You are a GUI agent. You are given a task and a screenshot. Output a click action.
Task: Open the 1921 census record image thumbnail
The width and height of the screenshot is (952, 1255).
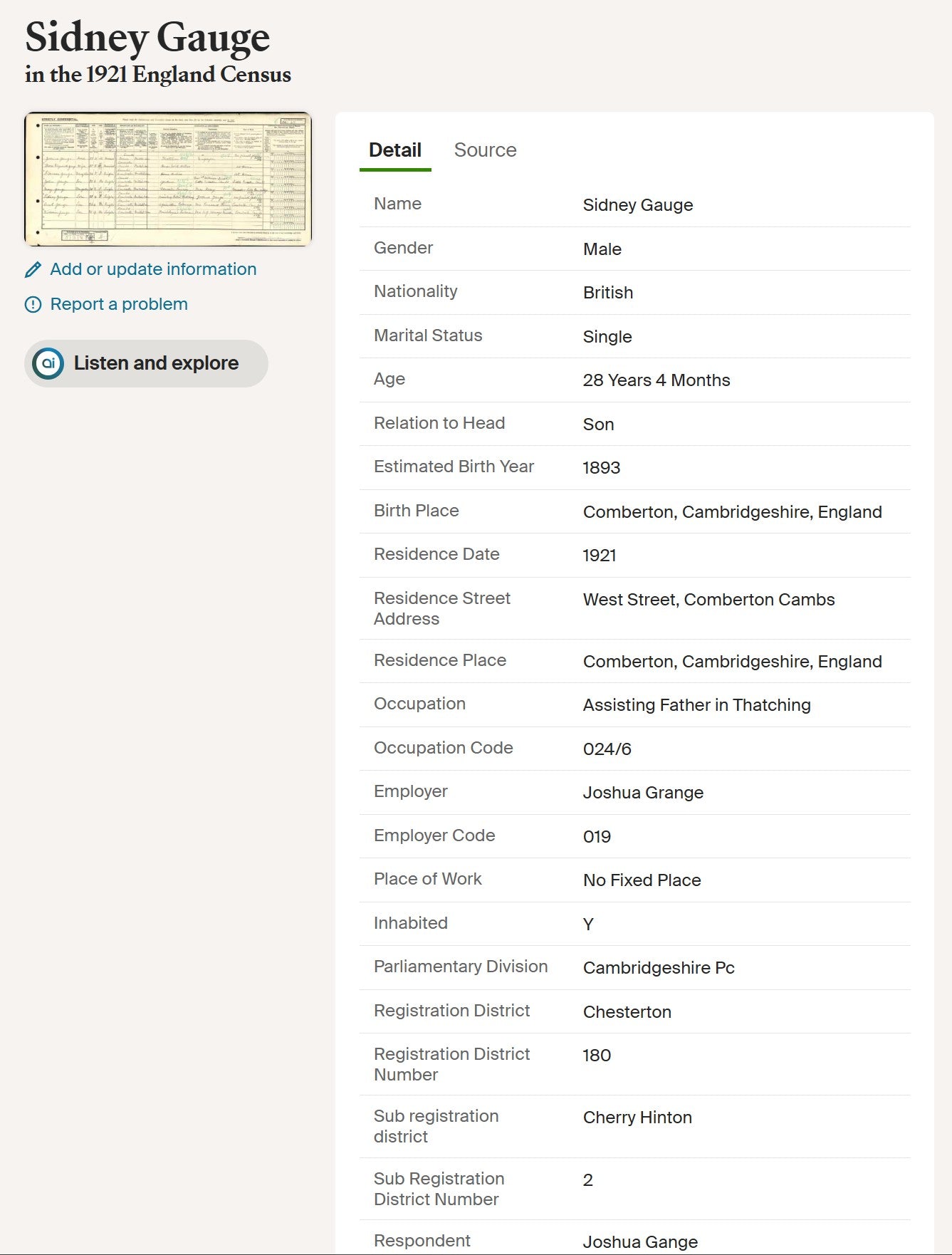(x=168, y=179)
